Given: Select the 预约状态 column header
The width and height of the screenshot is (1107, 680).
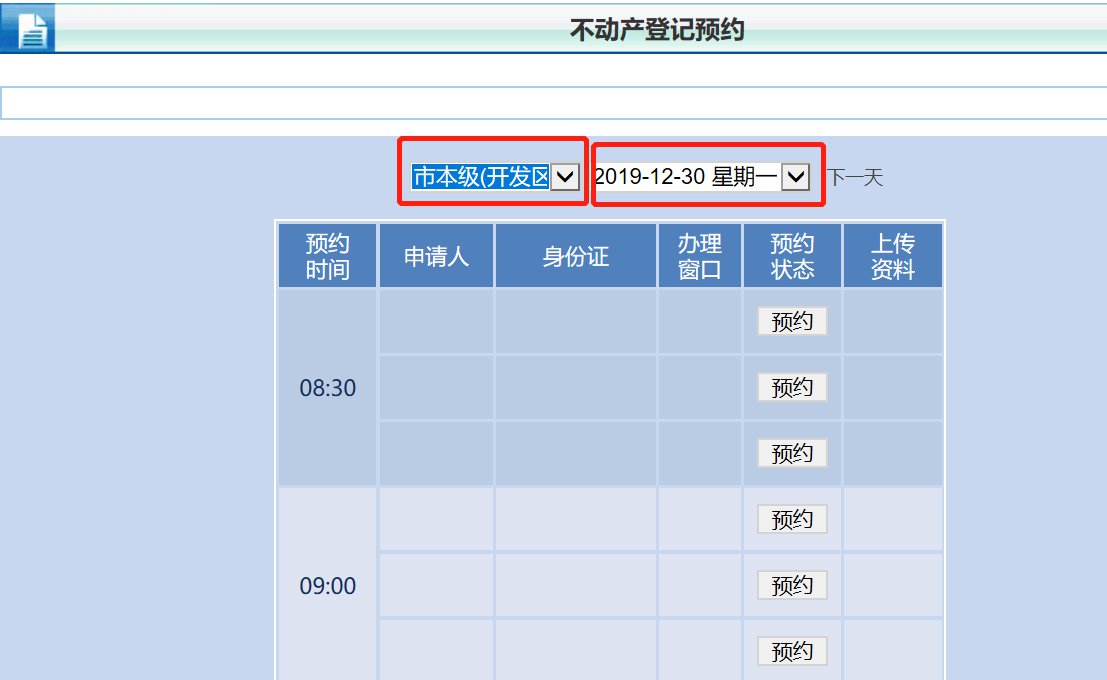Looking at the screenshot, I should [x=792, y=256].
